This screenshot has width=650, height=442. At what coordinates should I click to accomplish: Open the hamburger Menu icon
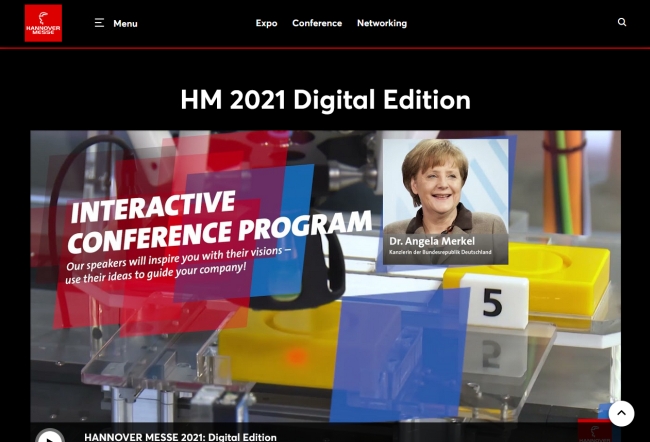tap(99, 23)
